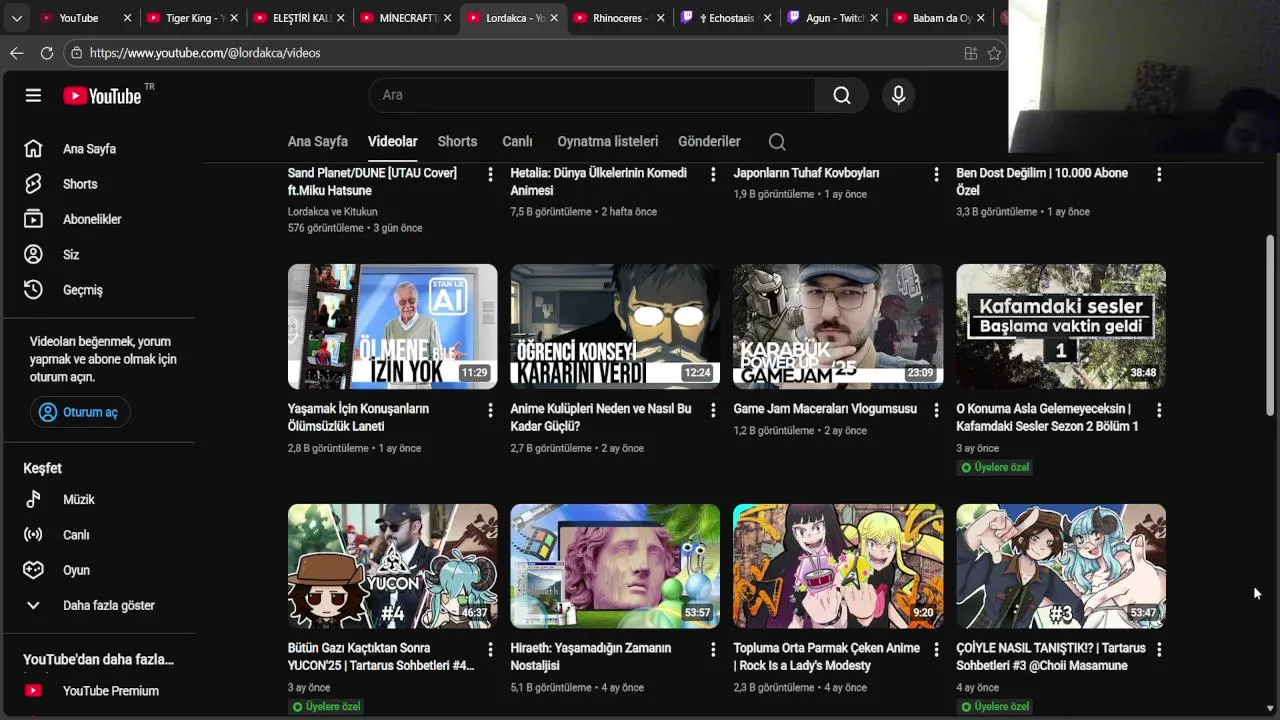Image resolution: width=1280 pixels, height=720 pixels.
Task: Click the install app icon in address bar
Action: [x=970, y=53]
